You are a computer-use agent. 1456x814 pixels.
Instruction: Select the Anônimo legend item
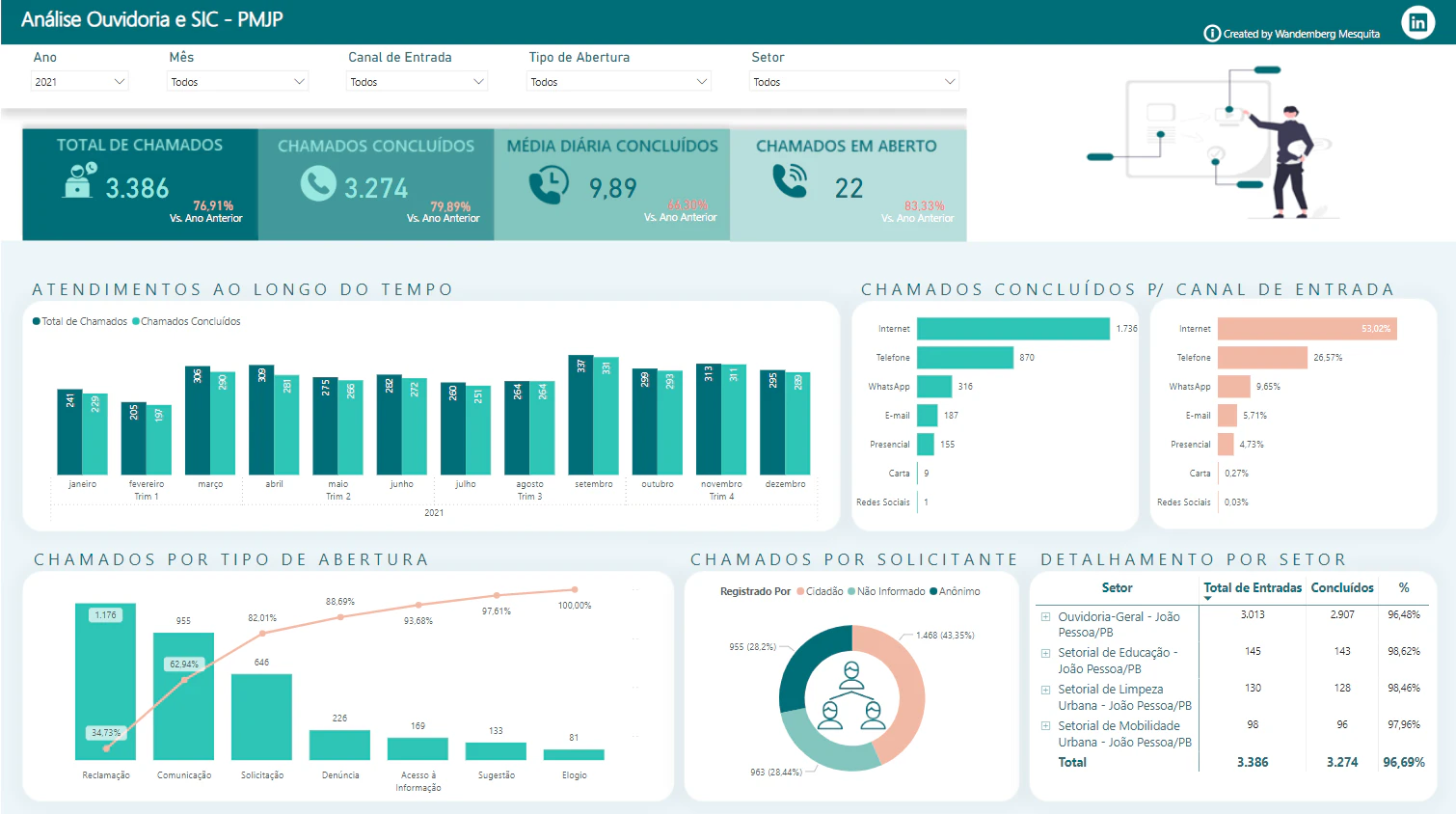pyautogui.click(x=955, y=591)
